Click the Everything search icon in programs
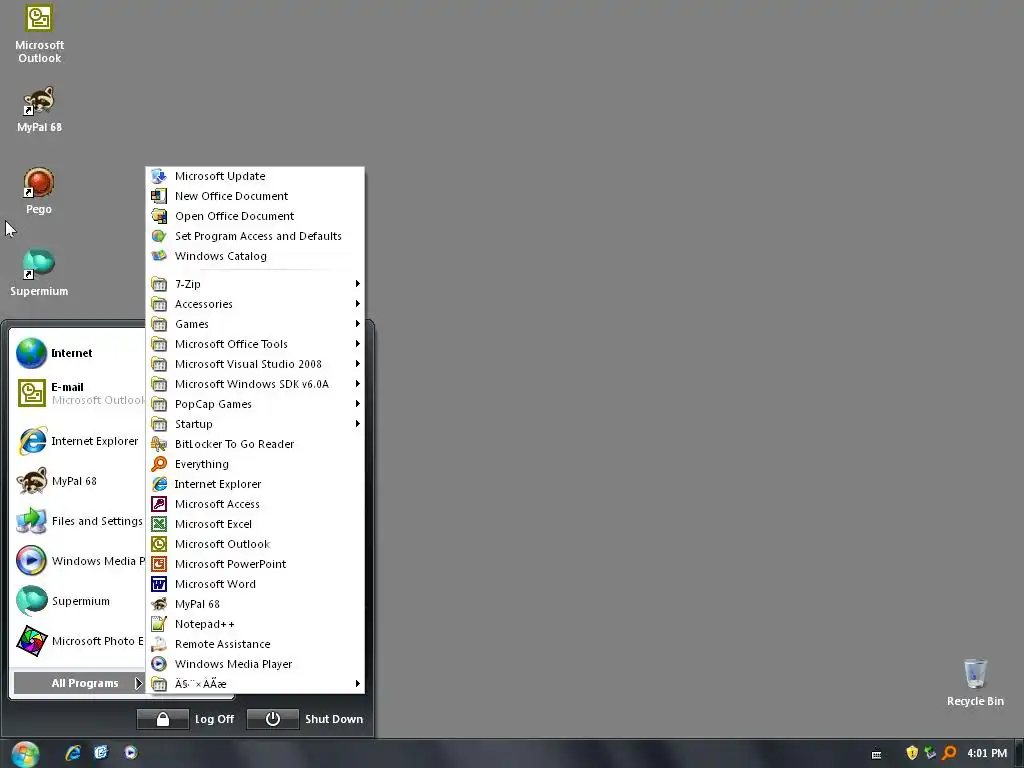The image size is (1024, 768). [x=159, y=464]
